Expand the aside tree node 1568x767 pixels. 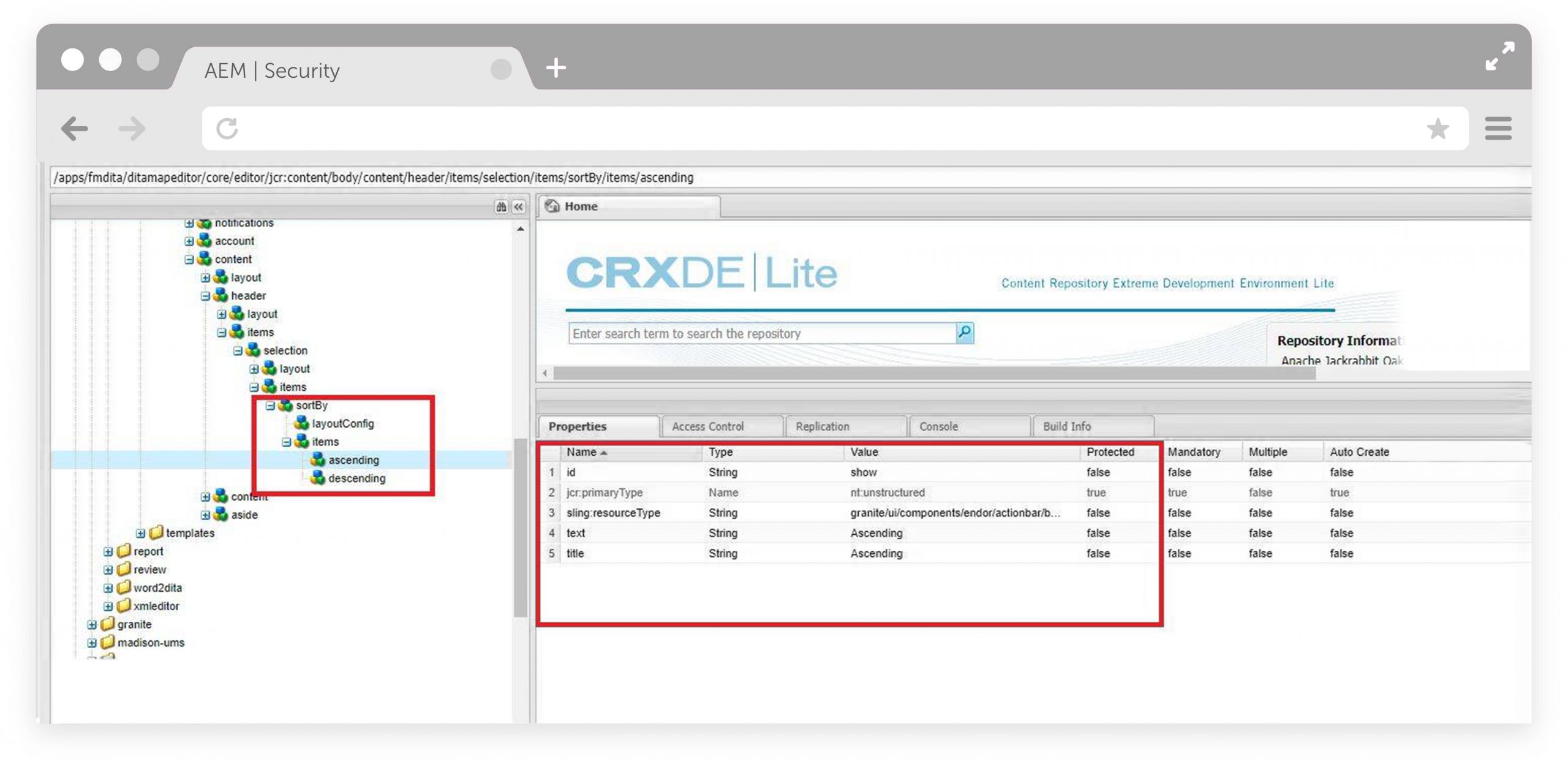tap(206, 515)
